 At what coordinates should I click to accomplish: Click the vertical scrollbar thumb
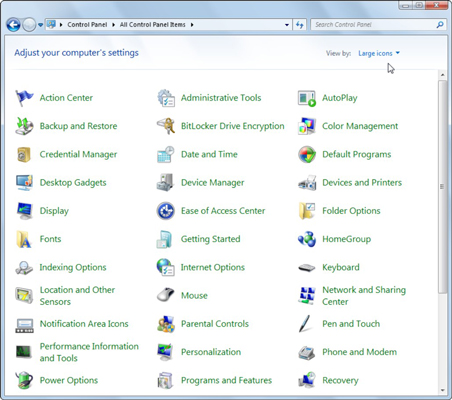point(443,187)
